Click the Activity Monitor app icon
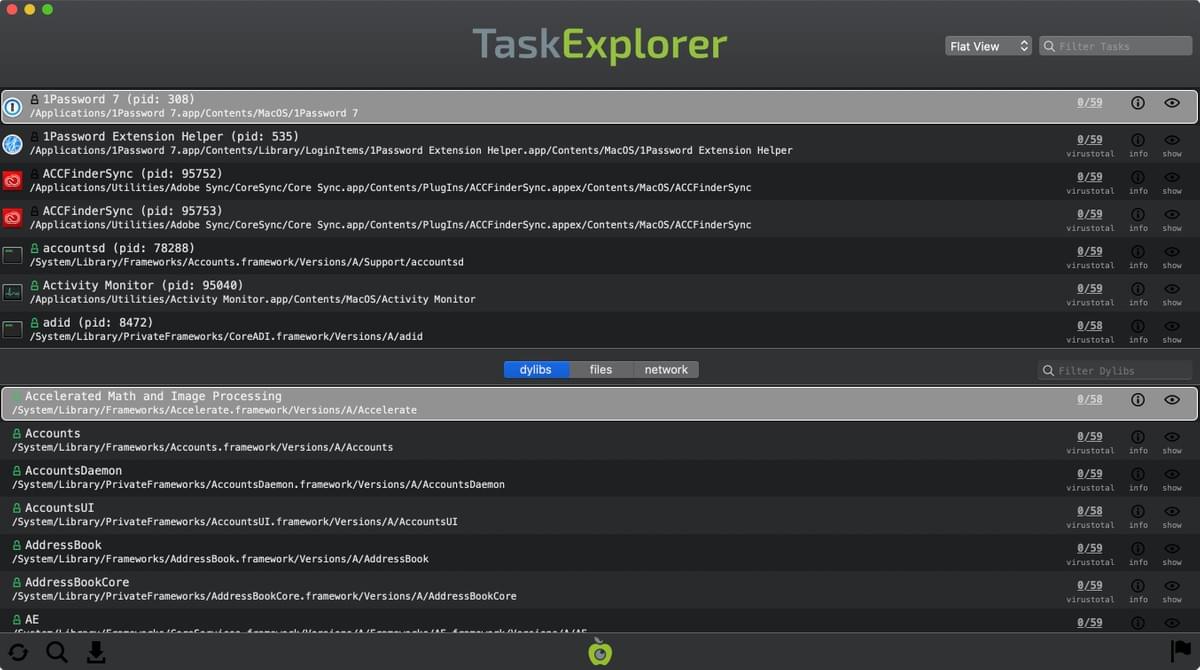 click(13, 292)
